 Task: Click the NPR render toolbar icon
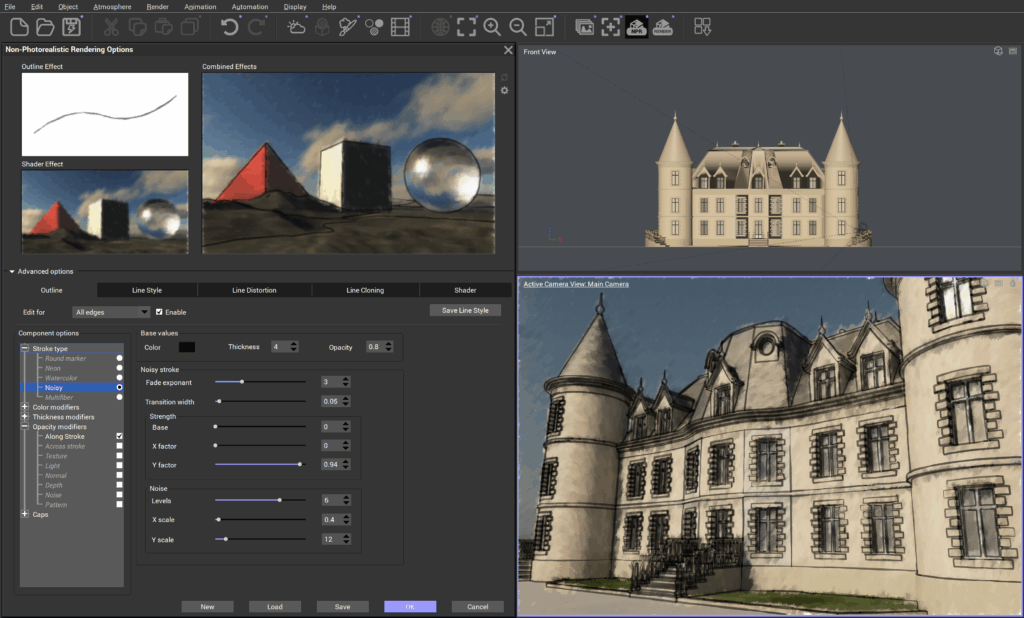point(636,27)
